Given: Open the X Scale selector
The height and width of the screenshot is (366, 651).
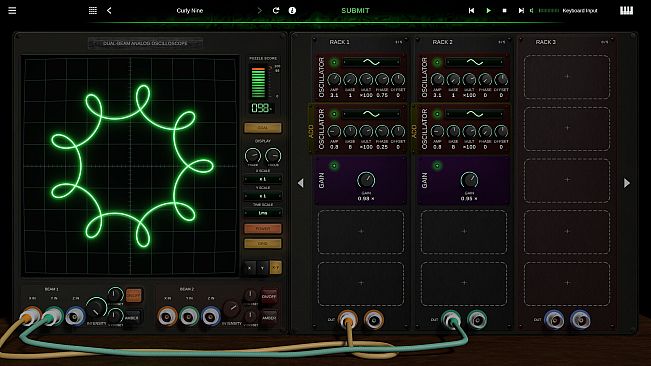Looking at the screenshot, I should pos(263,179).
